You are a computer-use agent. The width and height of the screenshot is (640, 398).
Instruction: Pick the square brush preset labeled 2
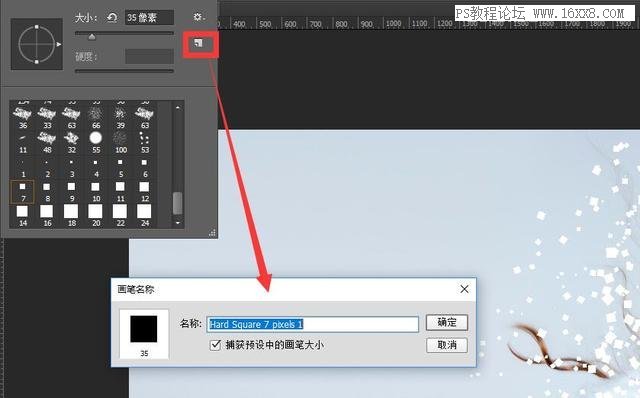[47, 167]
